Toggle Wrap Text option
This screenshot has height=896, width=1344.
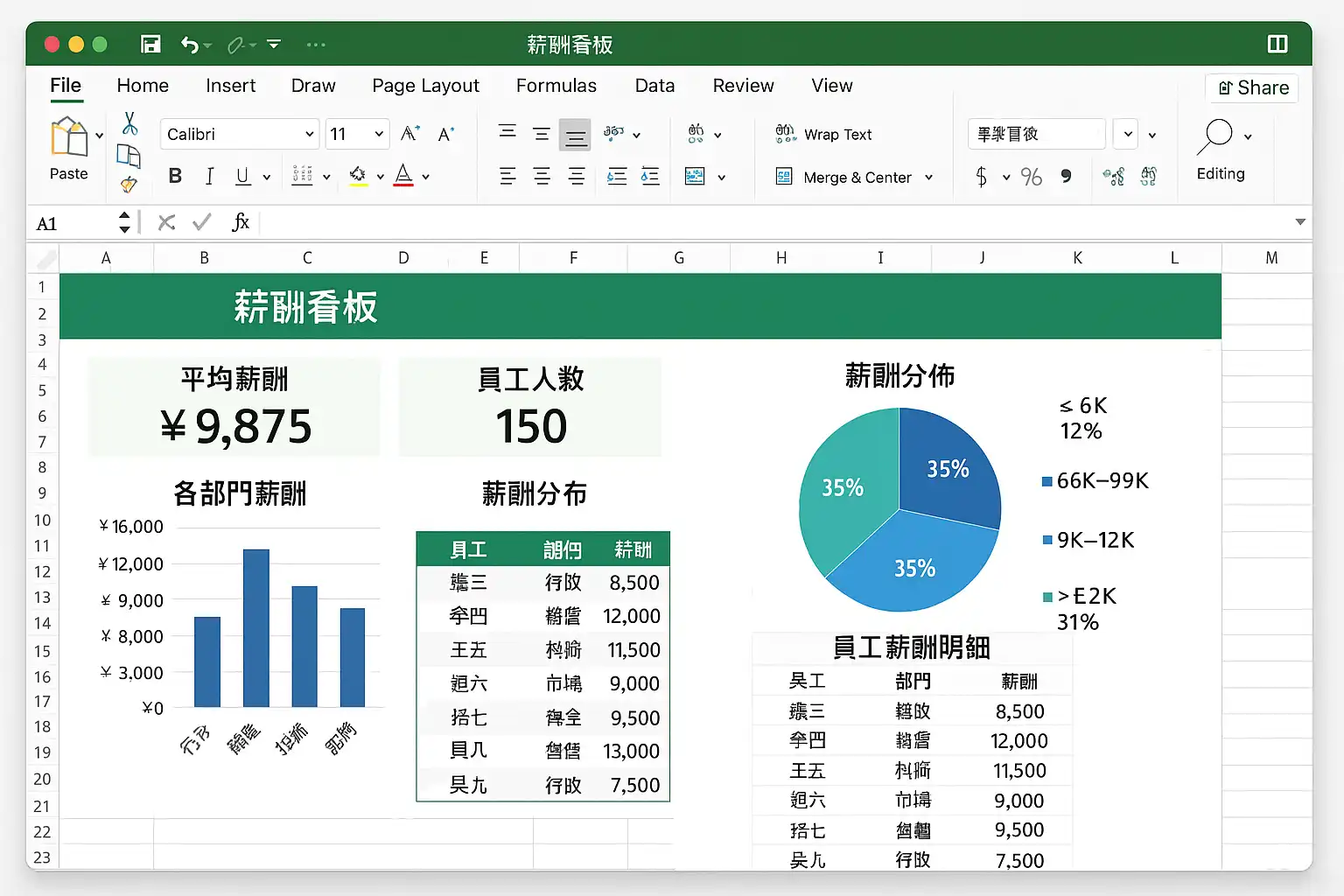coord(823,134)
